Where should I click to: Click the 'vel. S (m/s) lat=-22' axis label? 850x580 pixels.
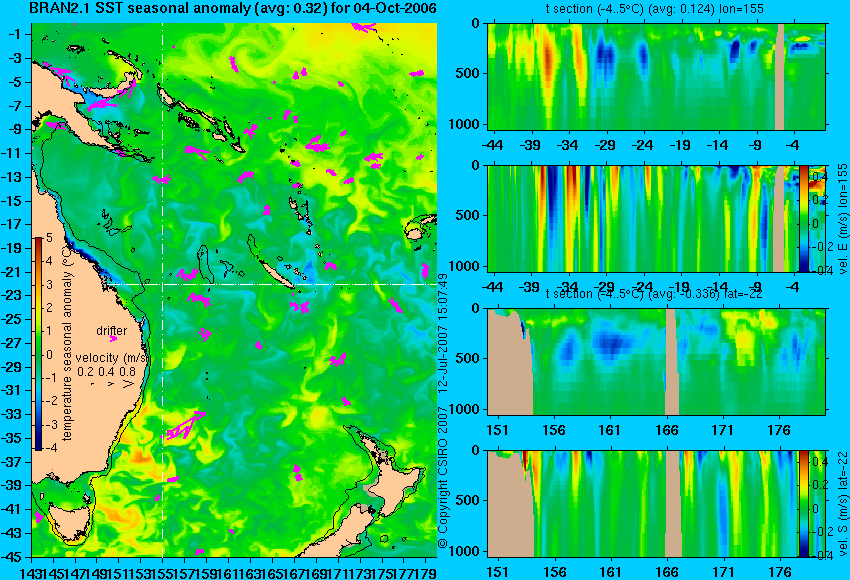(843, 504)
